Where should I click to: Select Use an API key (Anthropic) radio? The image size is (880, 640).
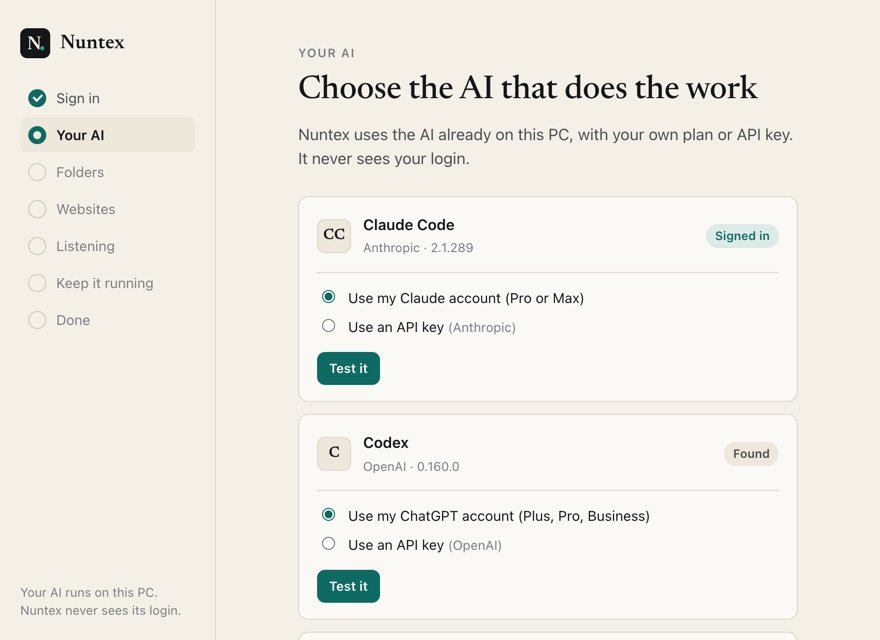[328, 326]
